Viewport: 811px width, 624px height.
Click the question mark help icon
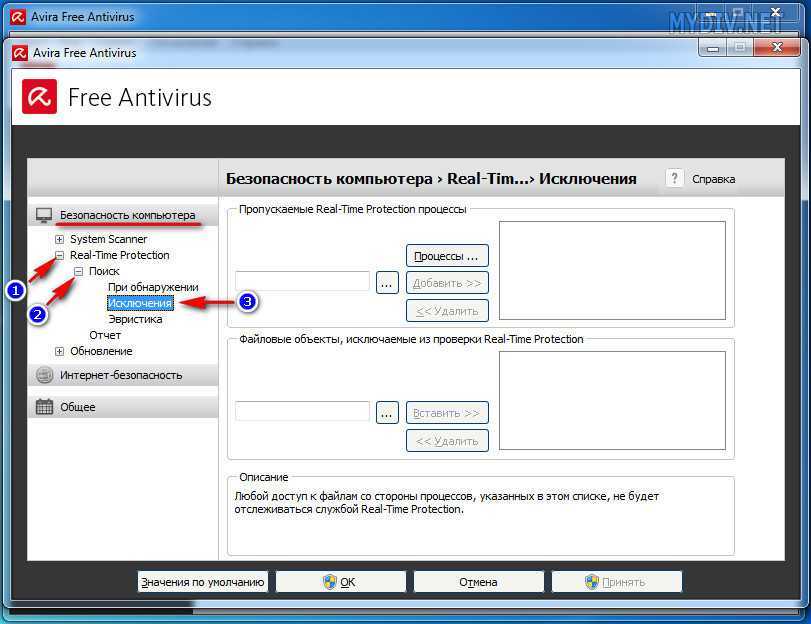click(675, 178)
